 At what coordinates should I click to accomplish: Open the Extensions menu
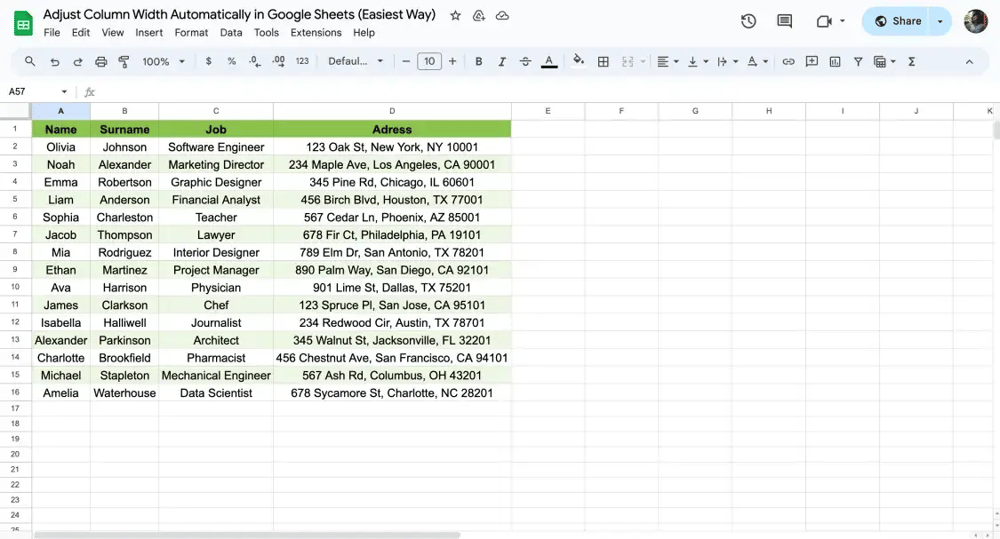click(315, 33)
